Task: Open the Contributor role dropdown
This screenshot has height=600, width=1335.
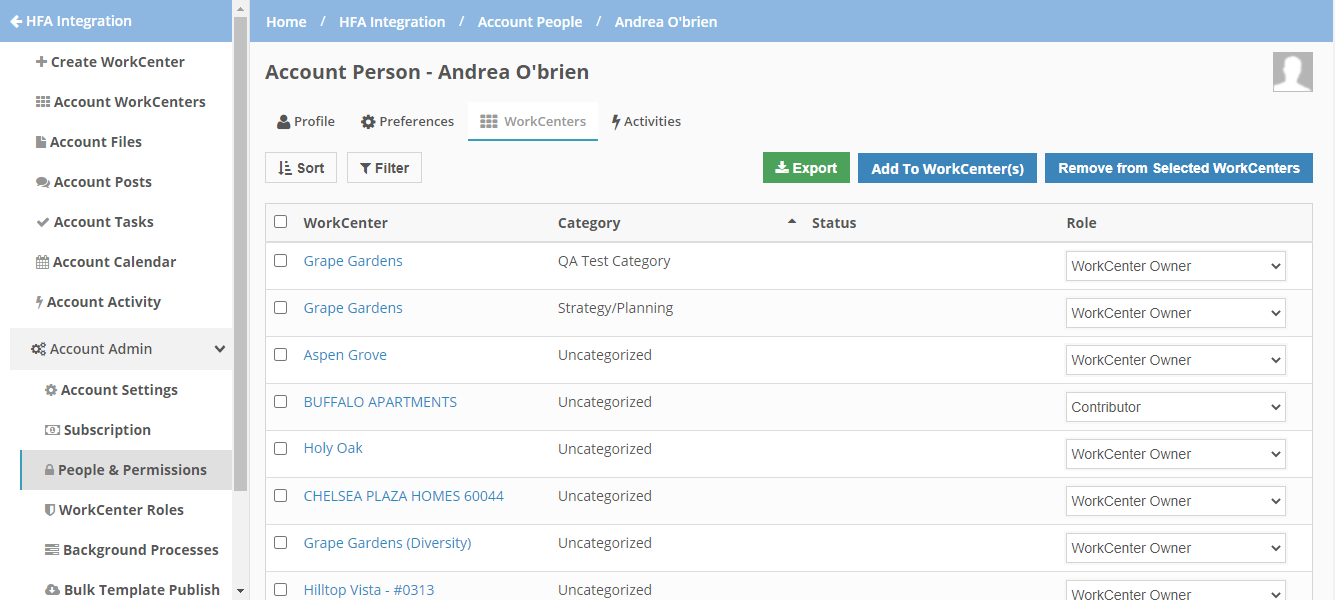Action: (1175, 407)
